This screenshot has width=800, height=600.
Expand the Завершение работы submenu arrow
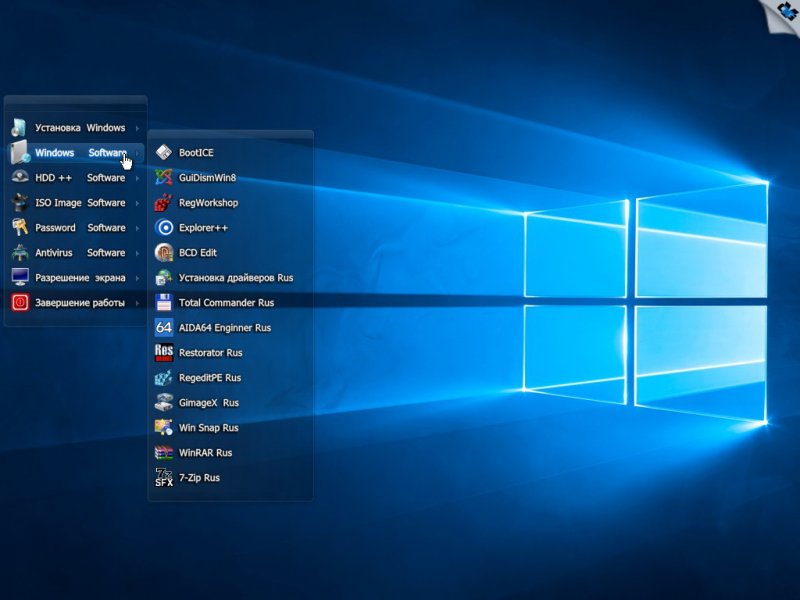point(137,303)
